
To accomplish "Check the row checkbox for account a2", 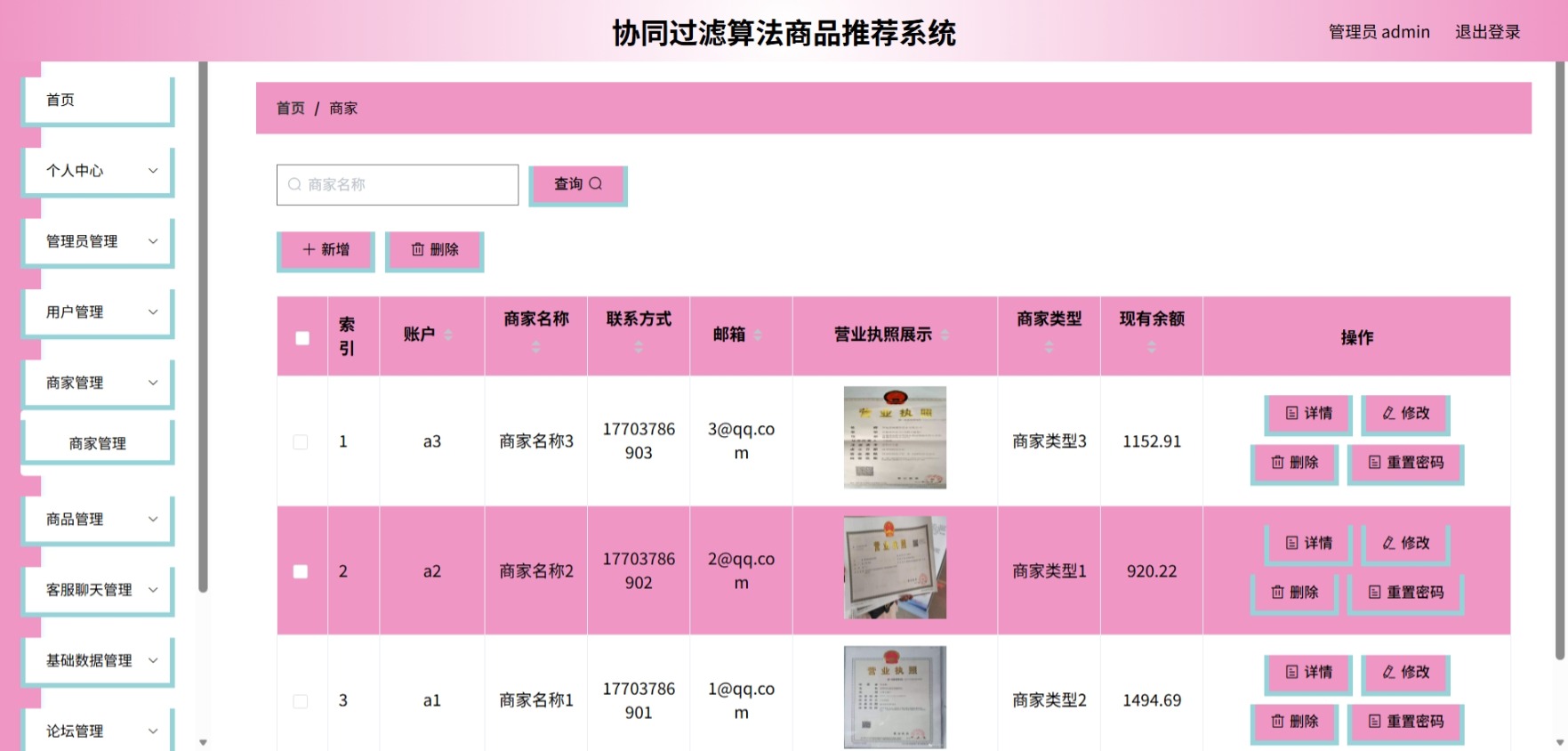I will pos(301,571).
